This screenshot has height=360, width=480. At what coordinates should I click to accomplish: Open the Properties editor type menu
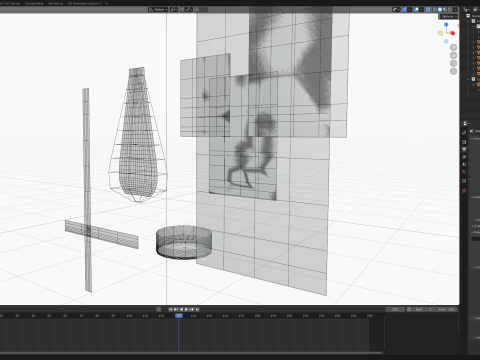coord(467,123)
